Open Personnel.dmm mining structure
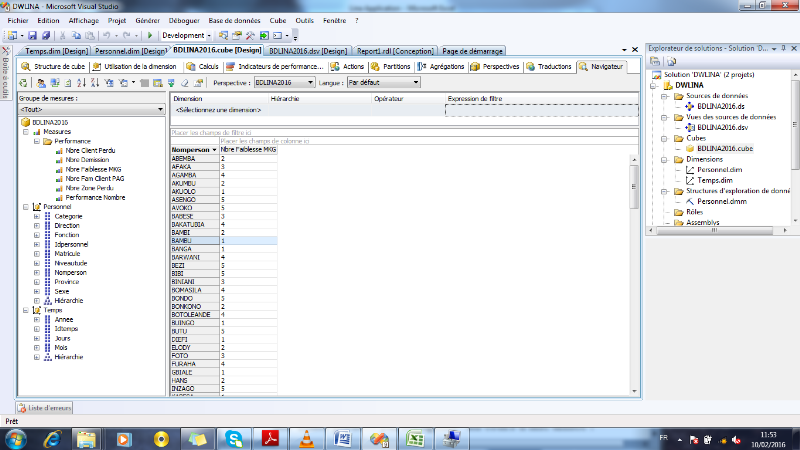800x450 pixels. click(720, 201)
